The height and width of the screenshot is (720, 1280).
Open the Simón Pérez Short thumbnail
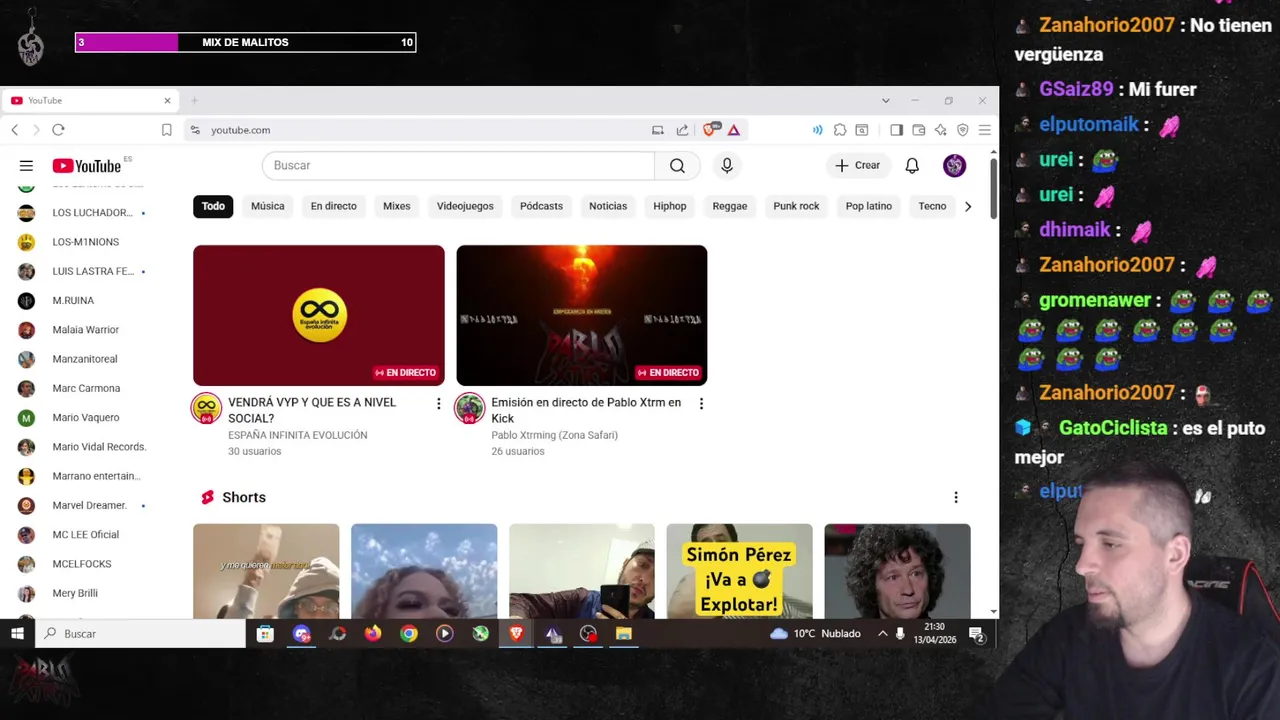pos(740,571)
